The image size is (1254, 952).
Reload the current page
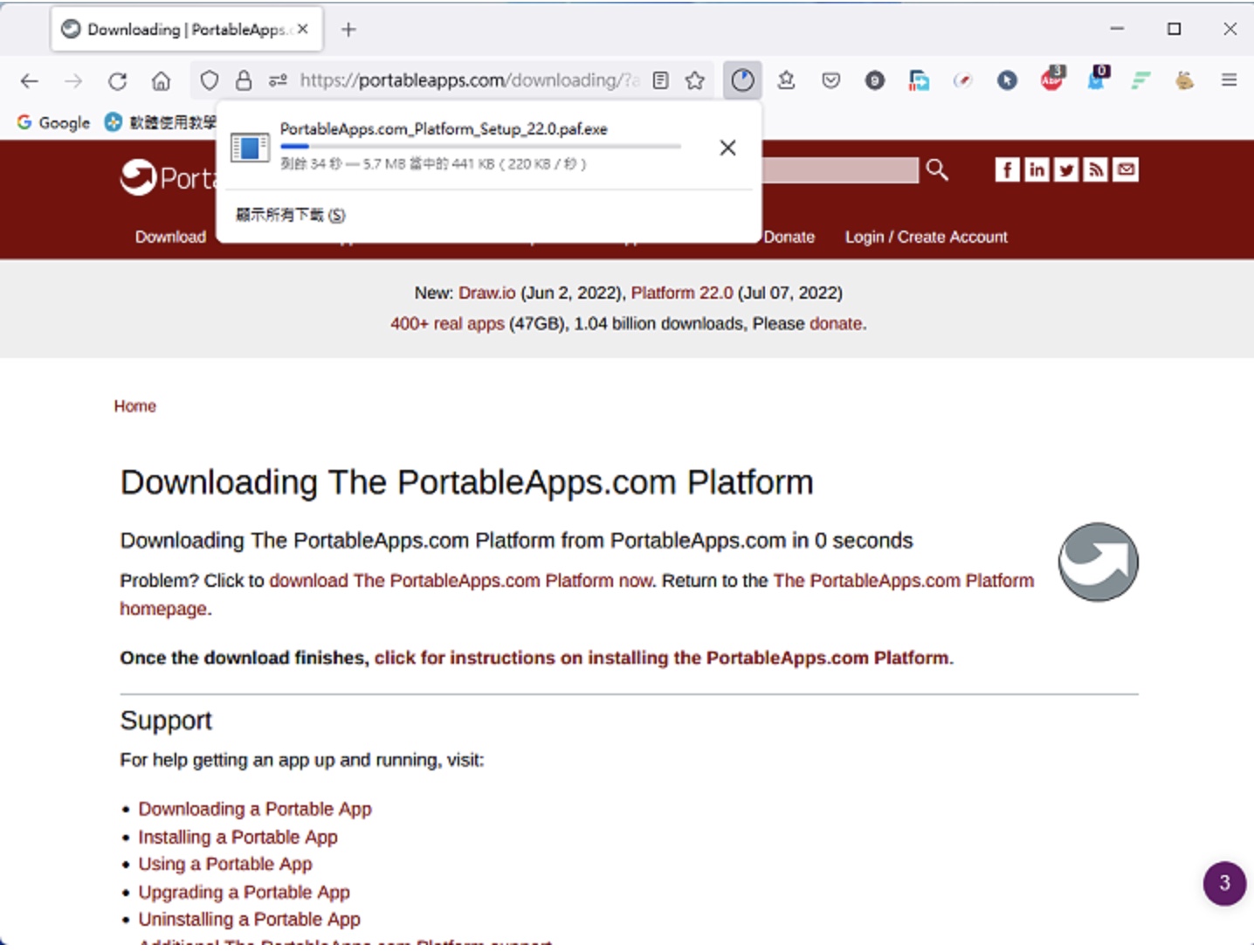coord(117,81)
